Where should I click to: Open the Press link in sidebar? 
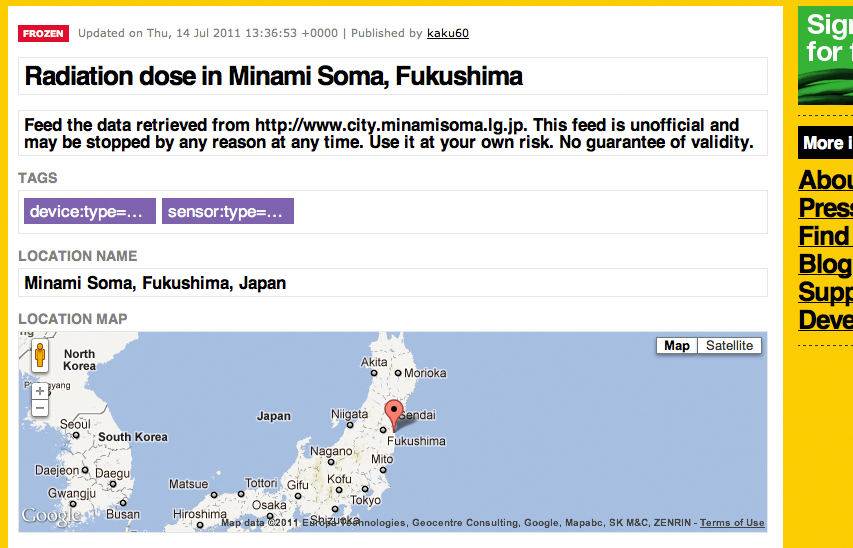click(825, 208)
